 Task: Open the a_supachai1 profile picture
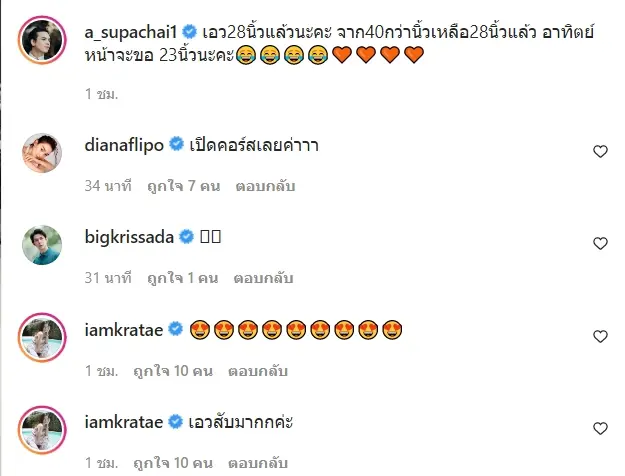(x=42, y=40)
